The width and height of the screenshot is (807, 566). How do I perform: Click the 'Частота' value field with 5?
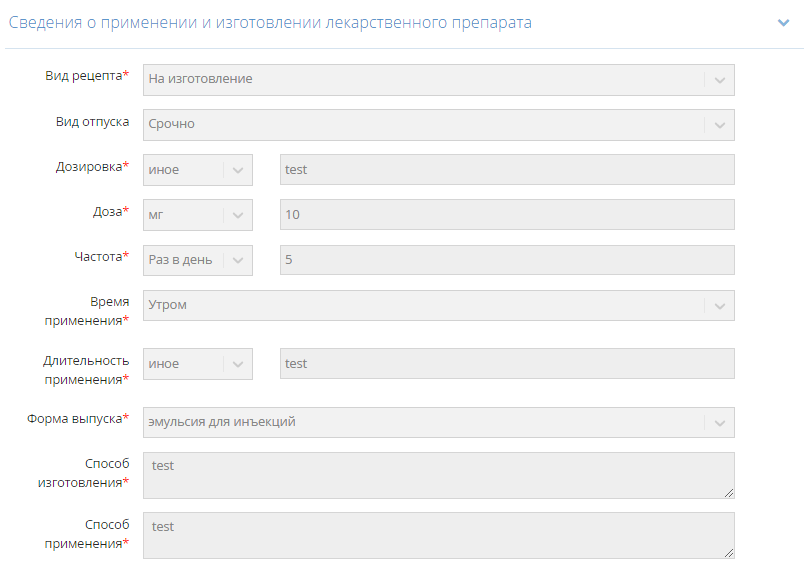[507, 260]
